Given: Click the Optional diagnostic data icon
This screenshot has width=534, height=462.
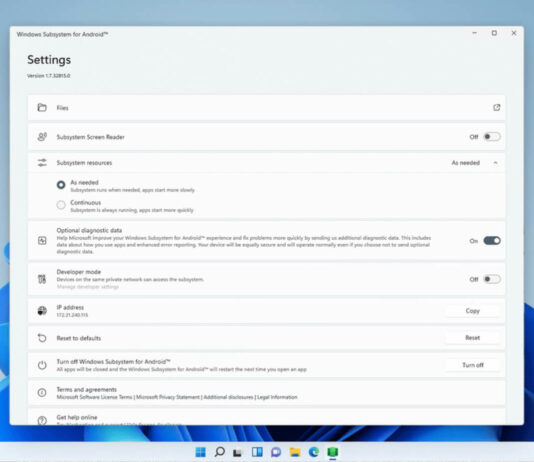Looking at the screenshot, I should [42, 241].
